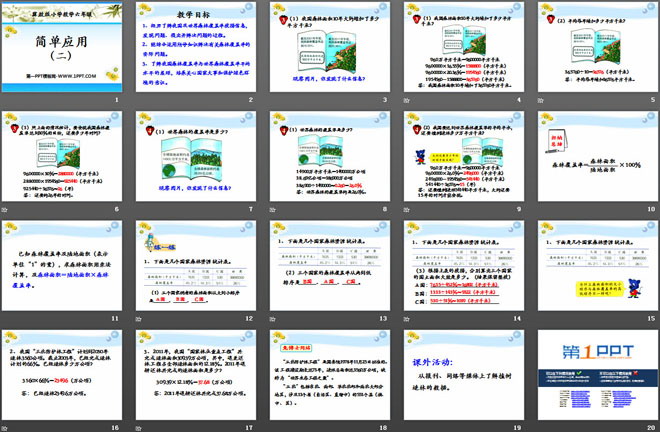This screenshot has width=660, height=432.
Task: Open slide 8 about forest coverage
Action: 329,154
